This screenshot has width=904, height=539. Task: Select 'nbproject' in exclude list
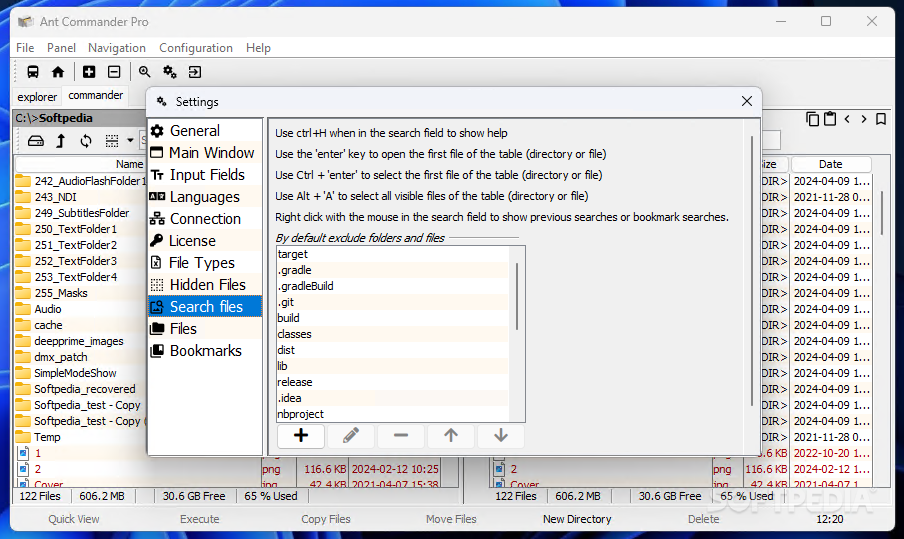pos(393,414)
